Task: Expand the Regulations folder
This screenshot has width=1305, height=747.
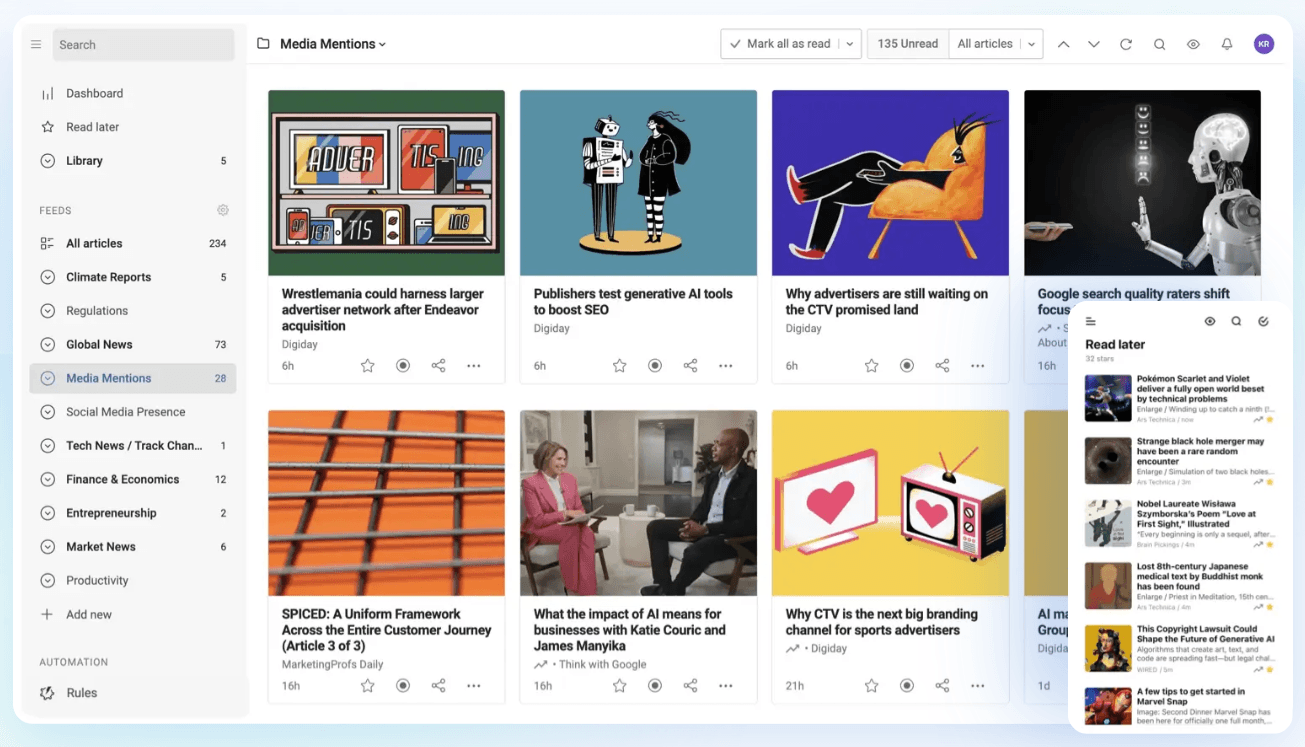Action: click(x=47, y=311)
